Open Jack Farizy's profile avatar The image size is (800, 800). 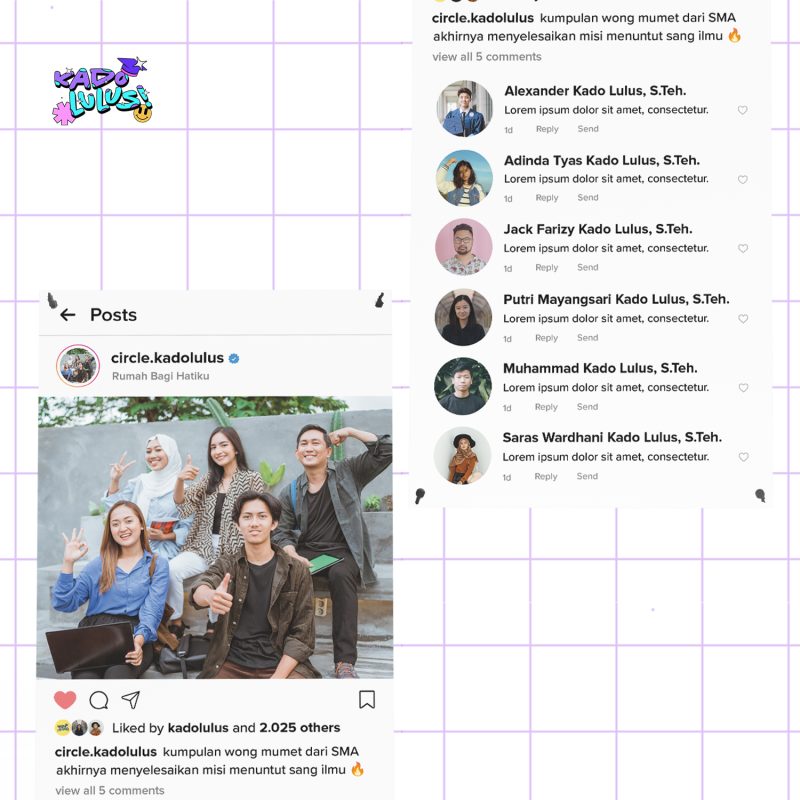[464, 247]
